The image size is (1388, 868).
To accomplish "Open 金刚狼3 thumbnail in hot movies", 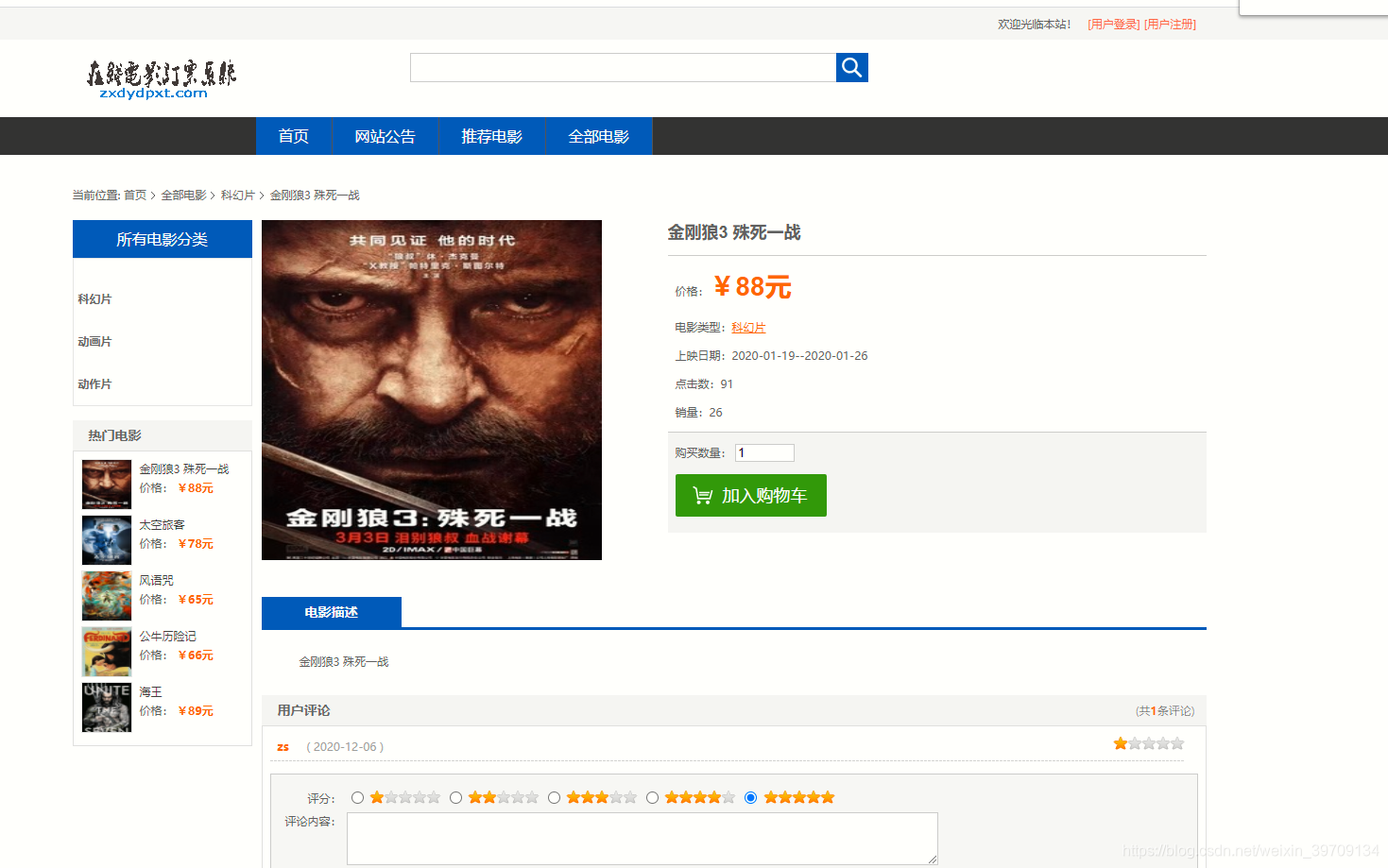I will [107, 485].
